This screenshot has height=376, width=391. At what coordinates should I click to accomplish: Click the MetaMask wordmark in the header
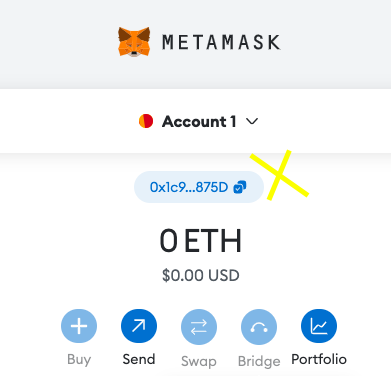pyautogui.click(x=221, y=42)
